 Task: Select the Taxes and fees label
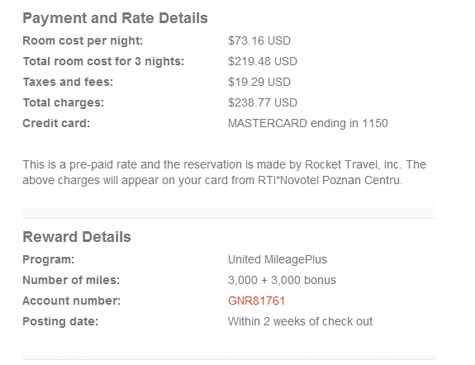click(x=68, y=82)
